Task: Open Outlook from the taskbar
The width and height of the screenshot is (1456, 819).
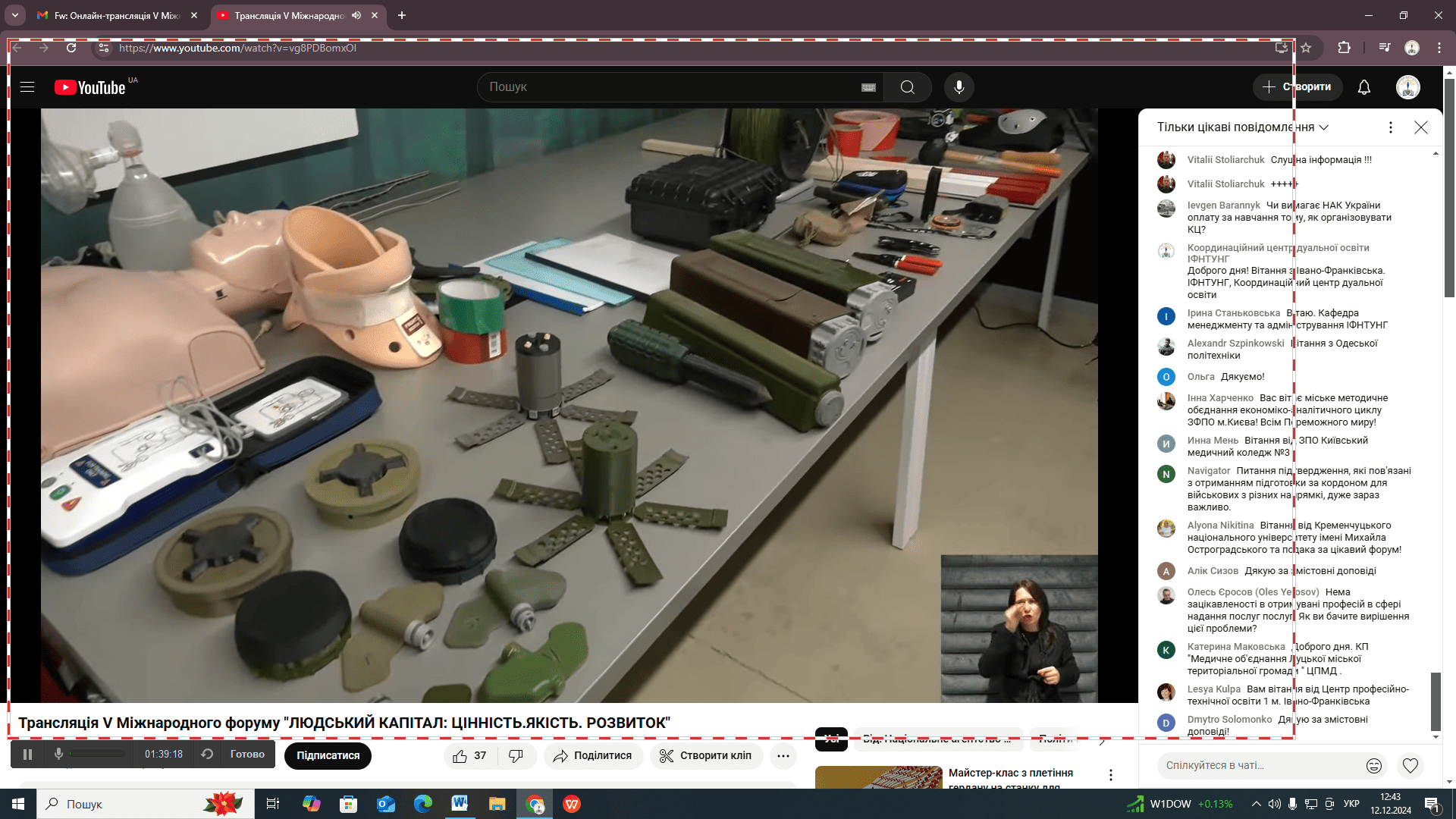Action: coord(386,804)
